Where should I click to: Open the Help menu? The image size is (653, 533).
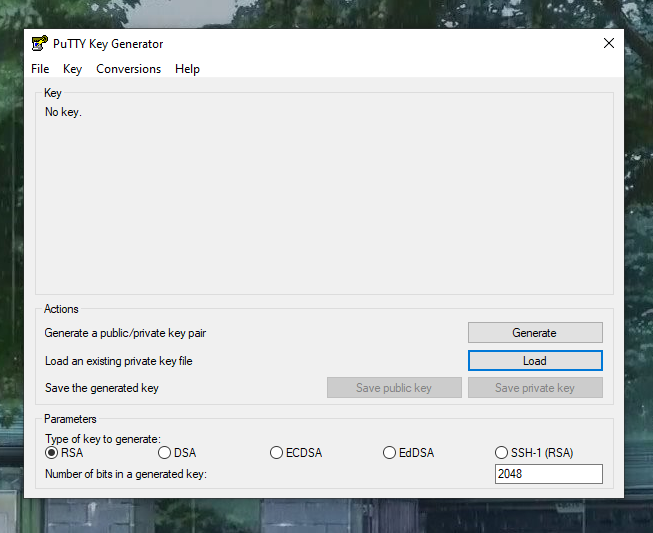187,69
